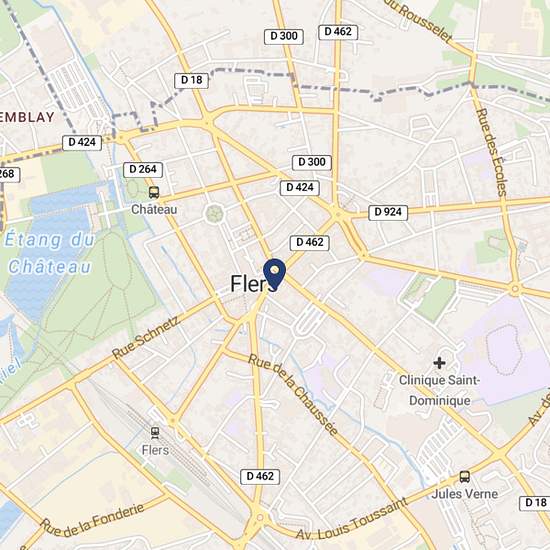The height and width of the screenshot is (550, 550).
Task: Click the blue location pin at Flers
Action: click(274, 274)
